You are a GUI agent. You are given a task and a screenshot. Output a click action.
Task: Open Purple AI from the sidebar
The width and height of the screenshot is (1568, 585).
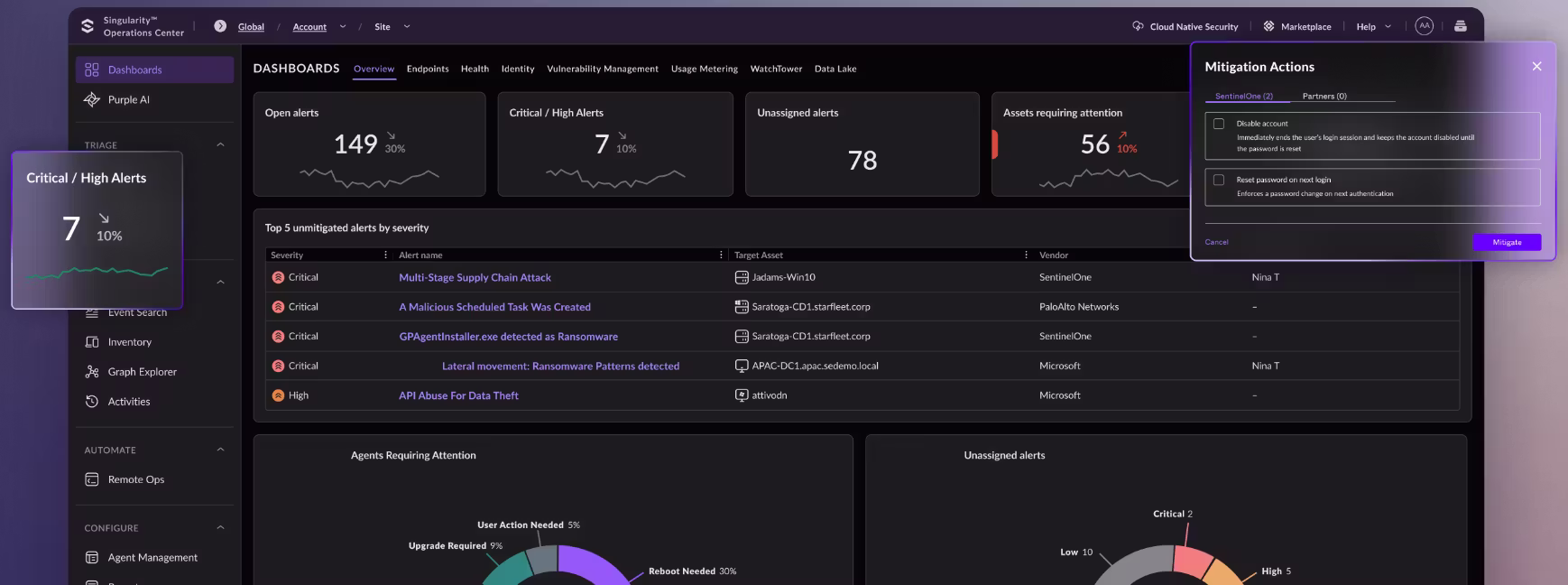[x=128, y=100]
